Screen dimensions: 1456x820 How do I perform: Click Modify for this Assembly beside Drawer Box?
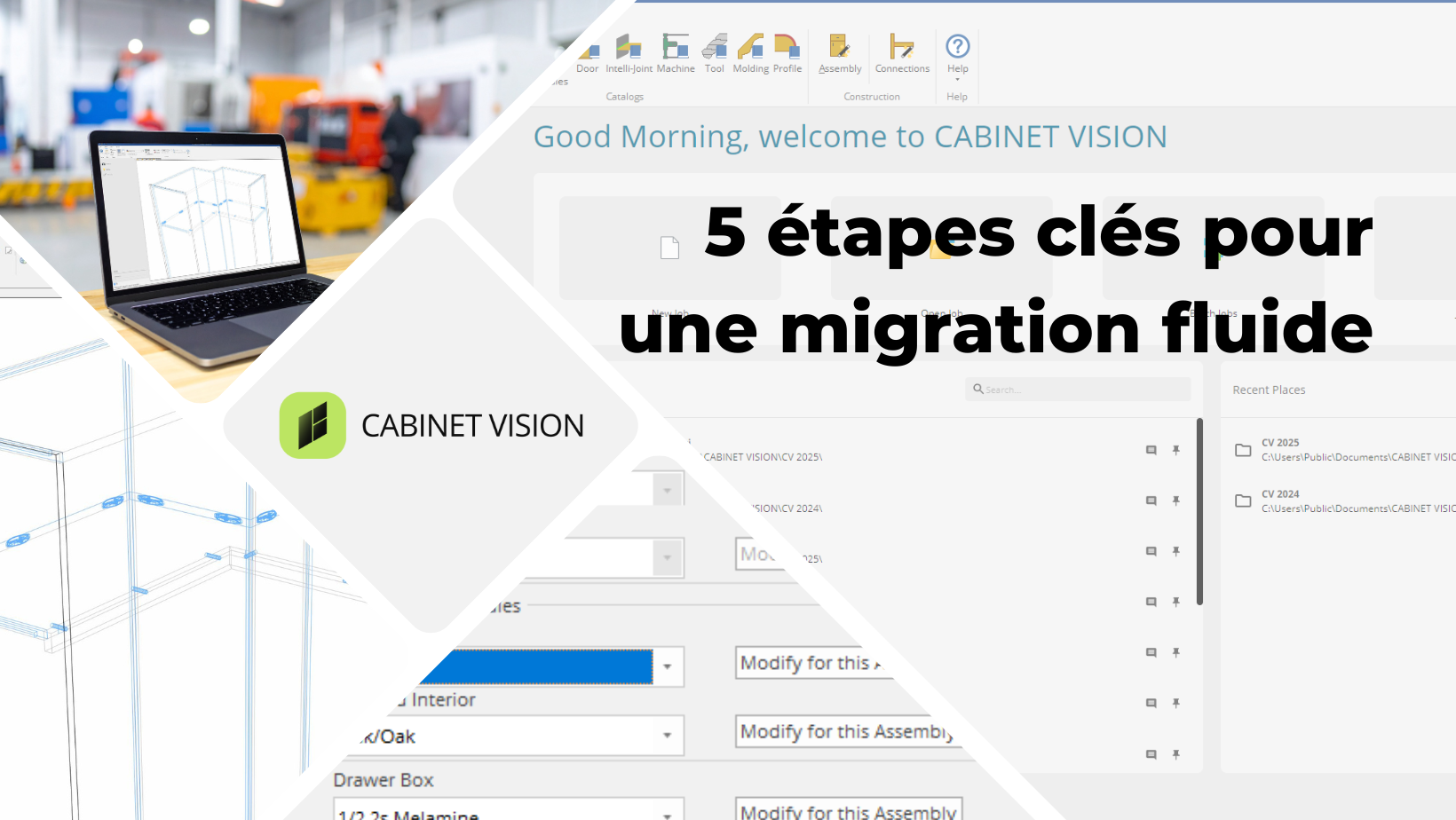tap(849, 809)
